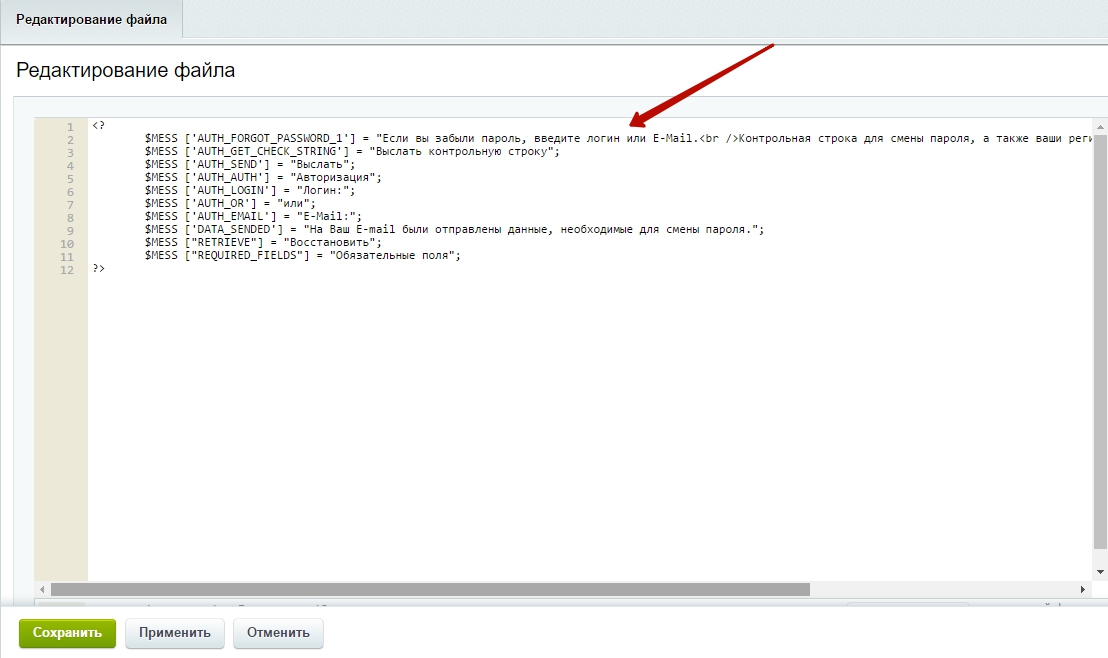Place cursor in the AUTH_FORGOT_PASSWORD_1 line
The height and width of the screenshot is (658, 1108).
500,139
